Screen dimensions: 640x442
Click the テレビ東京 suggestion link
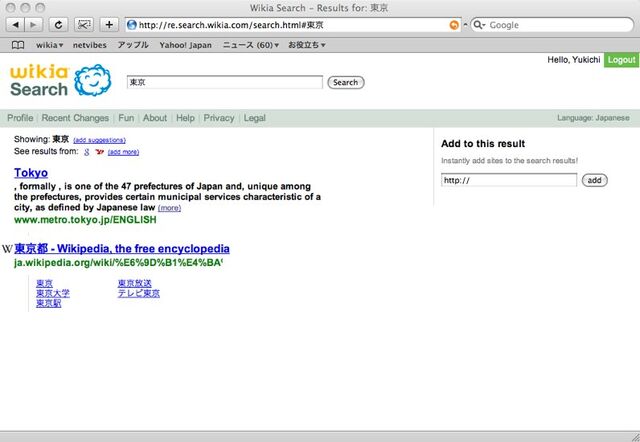pyautogui.click(x=139, y=293)
